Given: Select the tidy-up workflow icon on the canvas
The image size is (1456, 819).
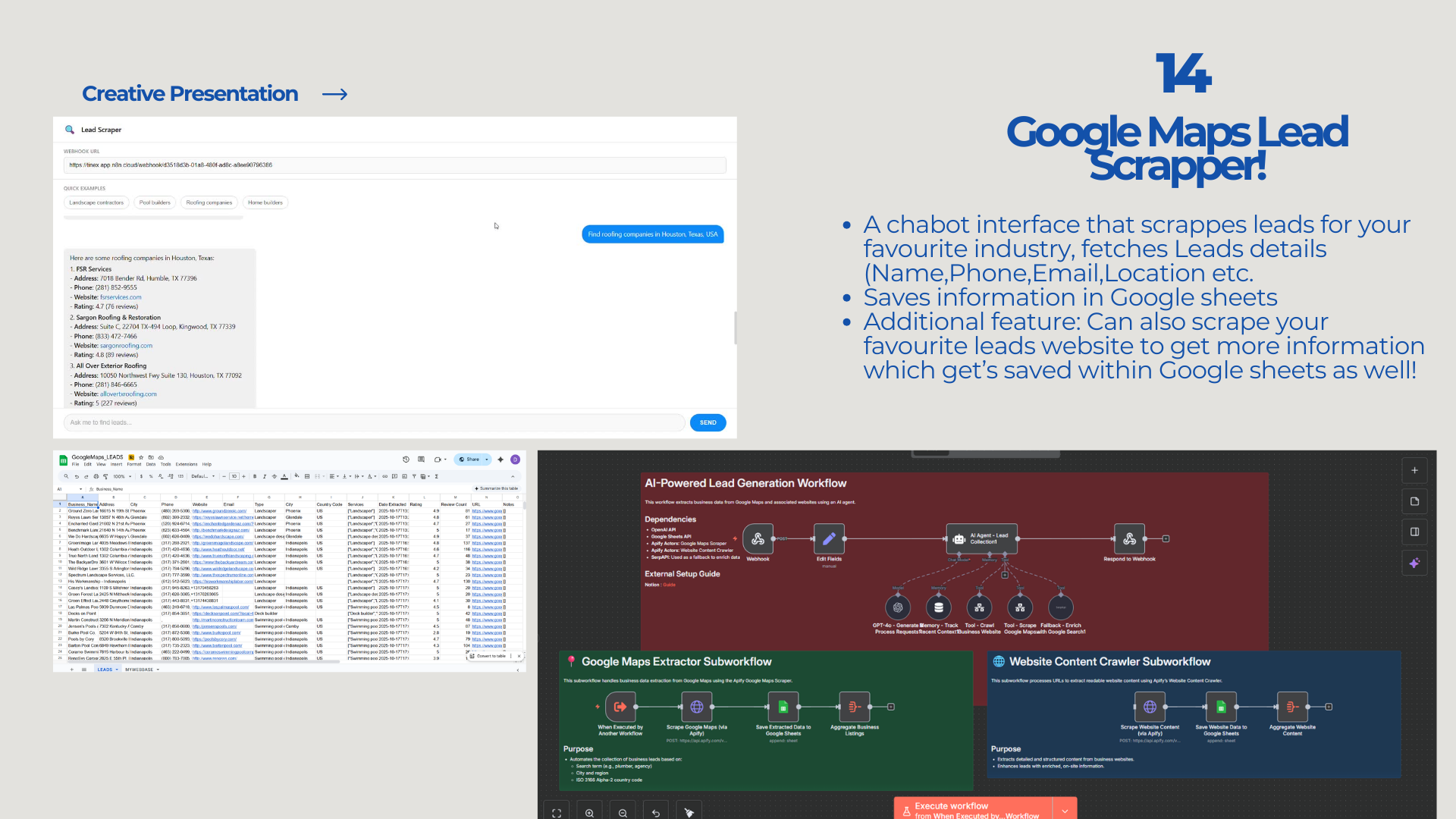Looking at the screenshot, I should pos(689,811).
